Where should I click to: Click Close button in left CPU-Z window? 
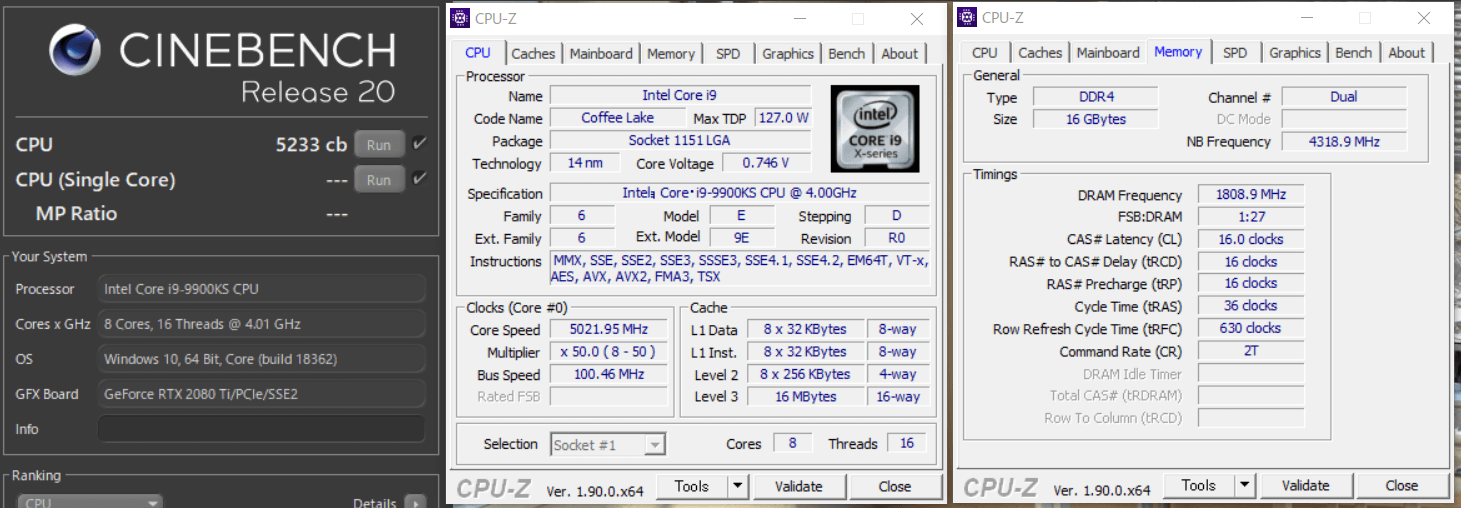[x=895, y=487]
